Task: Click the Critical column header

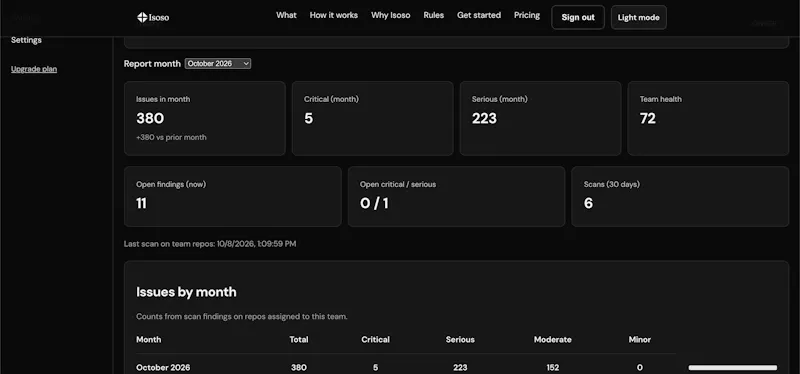Action: click(x=376, y=339)
